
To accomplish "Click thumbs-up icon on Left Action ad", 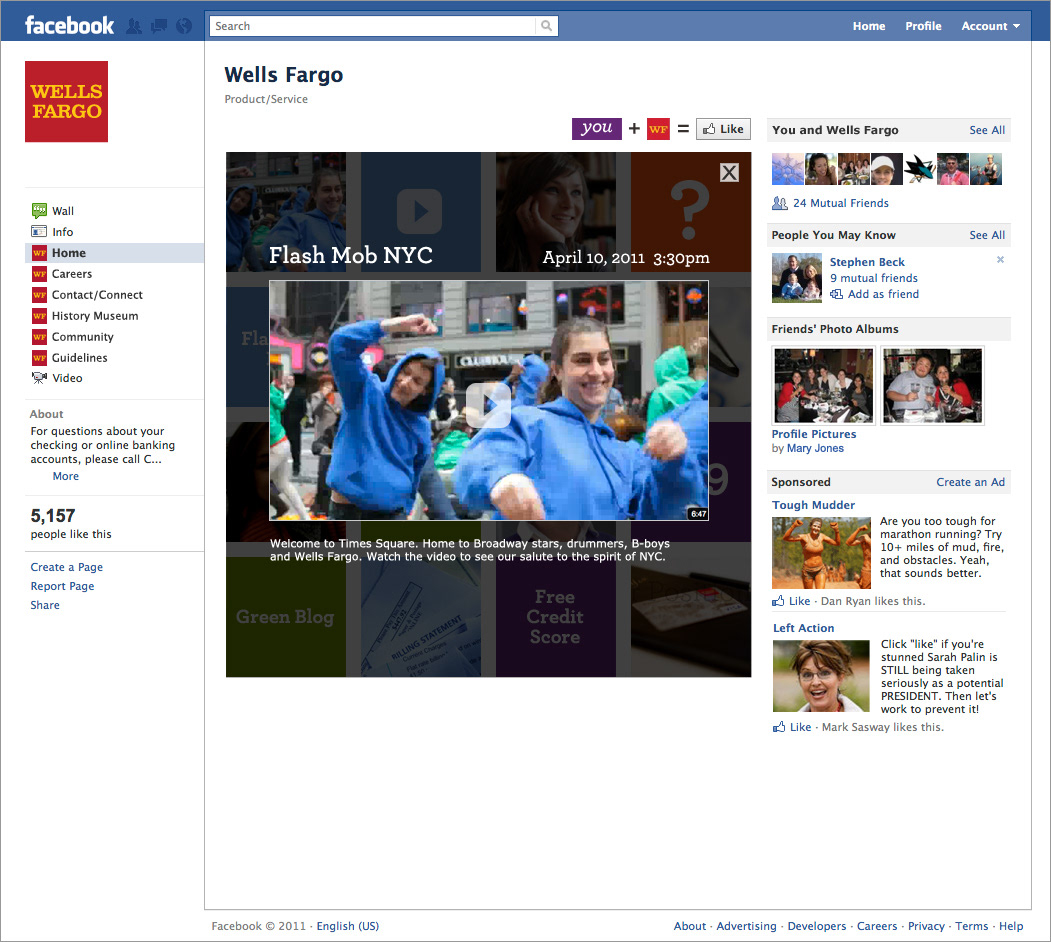I will 779,727.
